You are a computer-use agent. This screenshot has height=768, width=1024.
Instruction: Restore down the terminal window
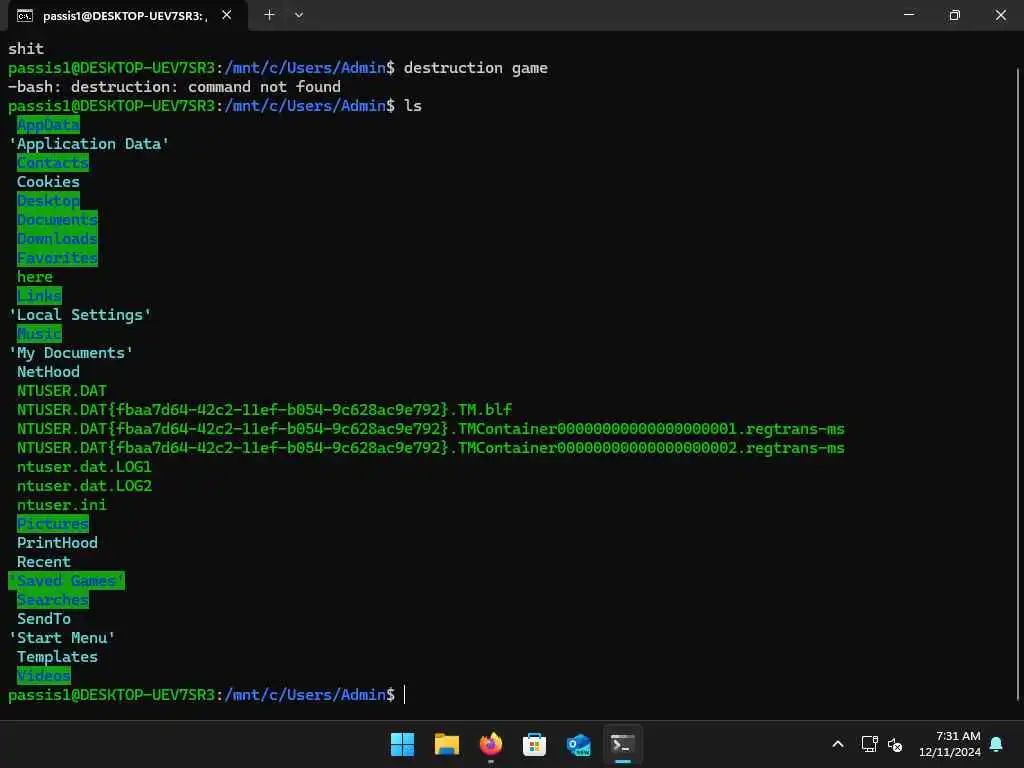[954, 14]
